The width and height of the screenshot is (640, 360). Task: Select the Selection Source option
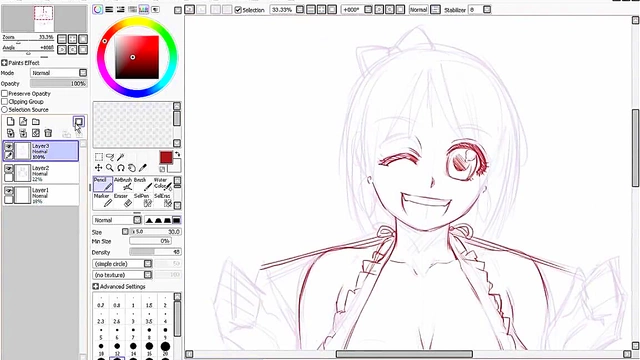coord(4,110)
